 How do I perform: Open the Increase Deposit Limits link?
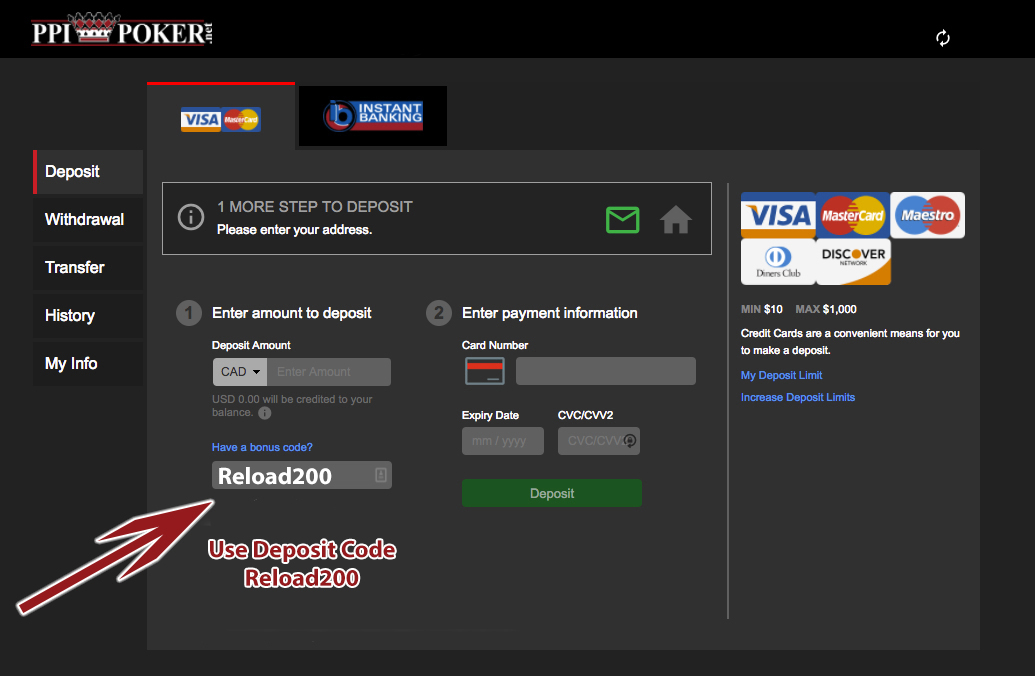(797, 397)
